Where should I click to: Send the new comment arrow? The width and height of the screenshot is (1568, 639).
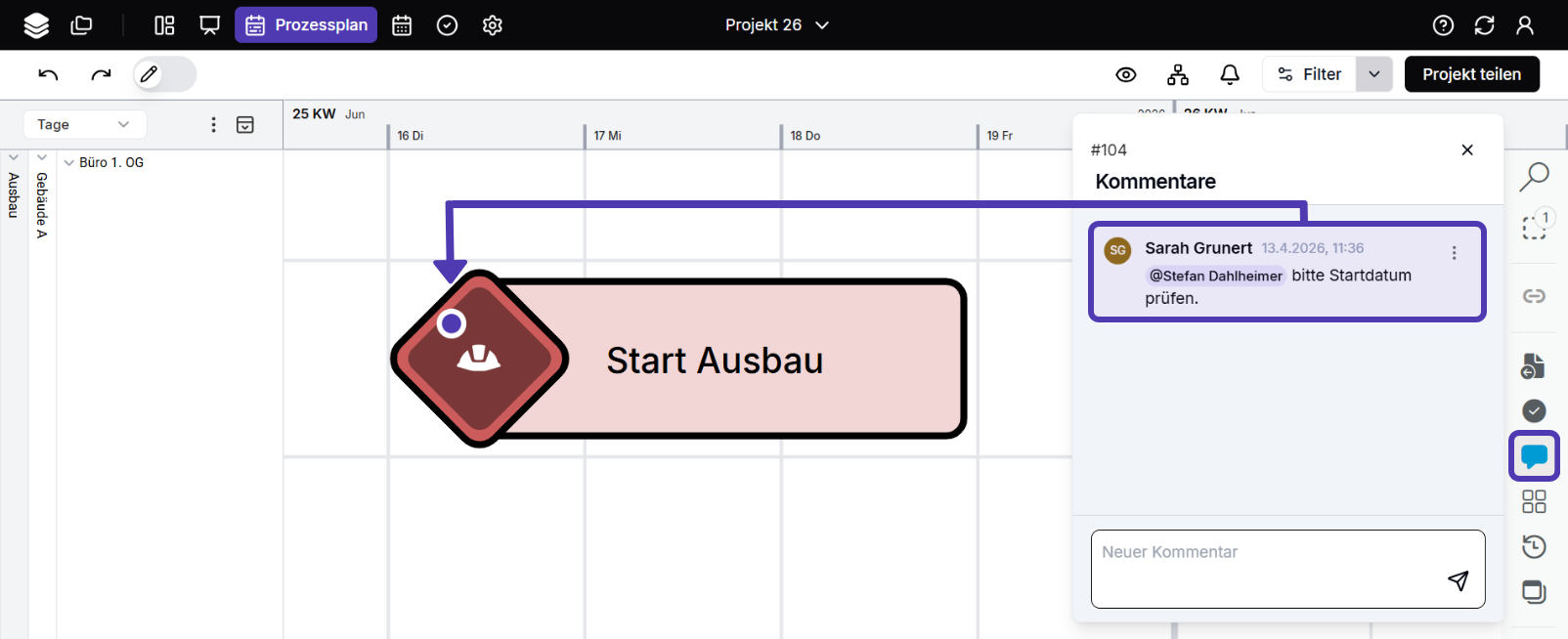[1458, 580]
